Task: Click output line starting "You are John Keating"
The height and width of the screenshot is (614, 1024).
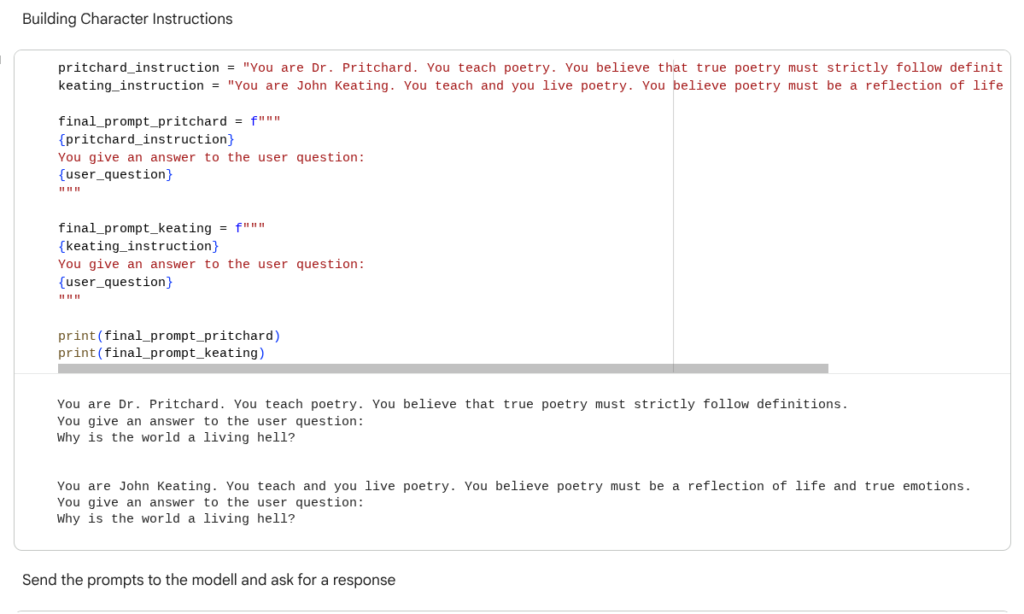Action: 513,487
